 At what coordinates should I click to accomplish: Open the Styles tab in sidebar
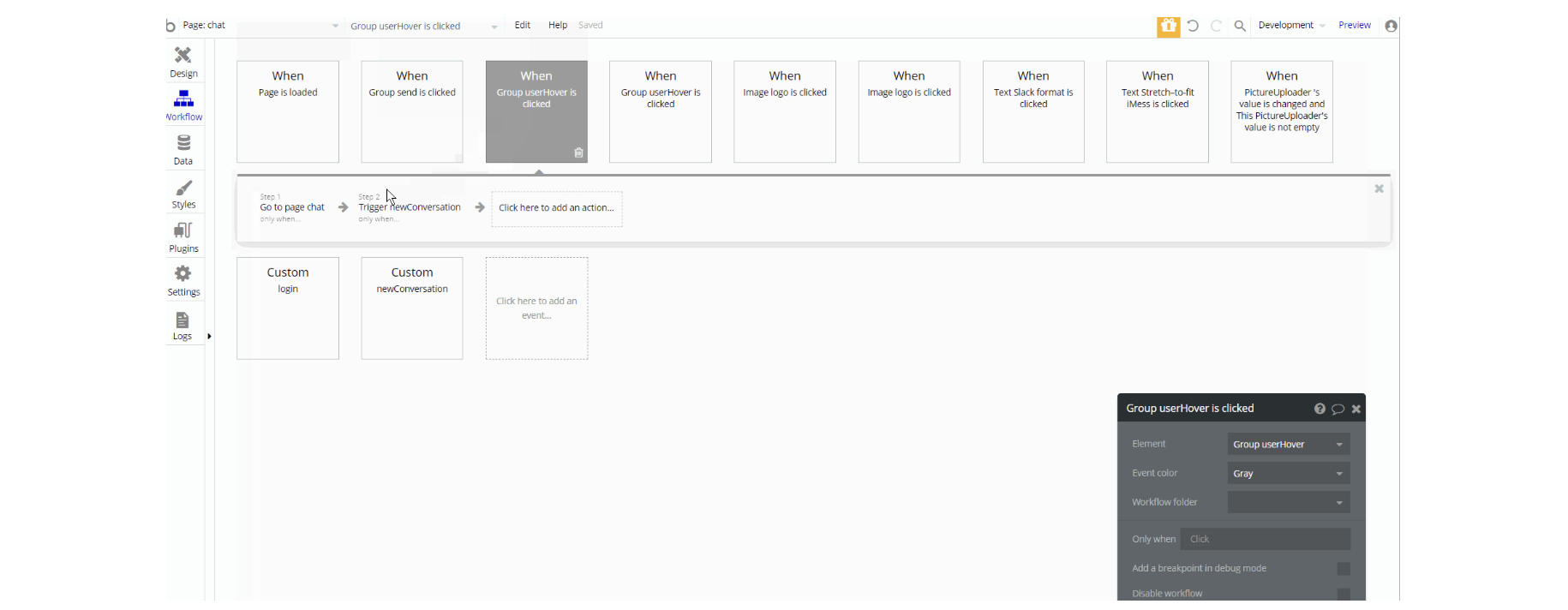pyautogui.click(x=183, y=194)
